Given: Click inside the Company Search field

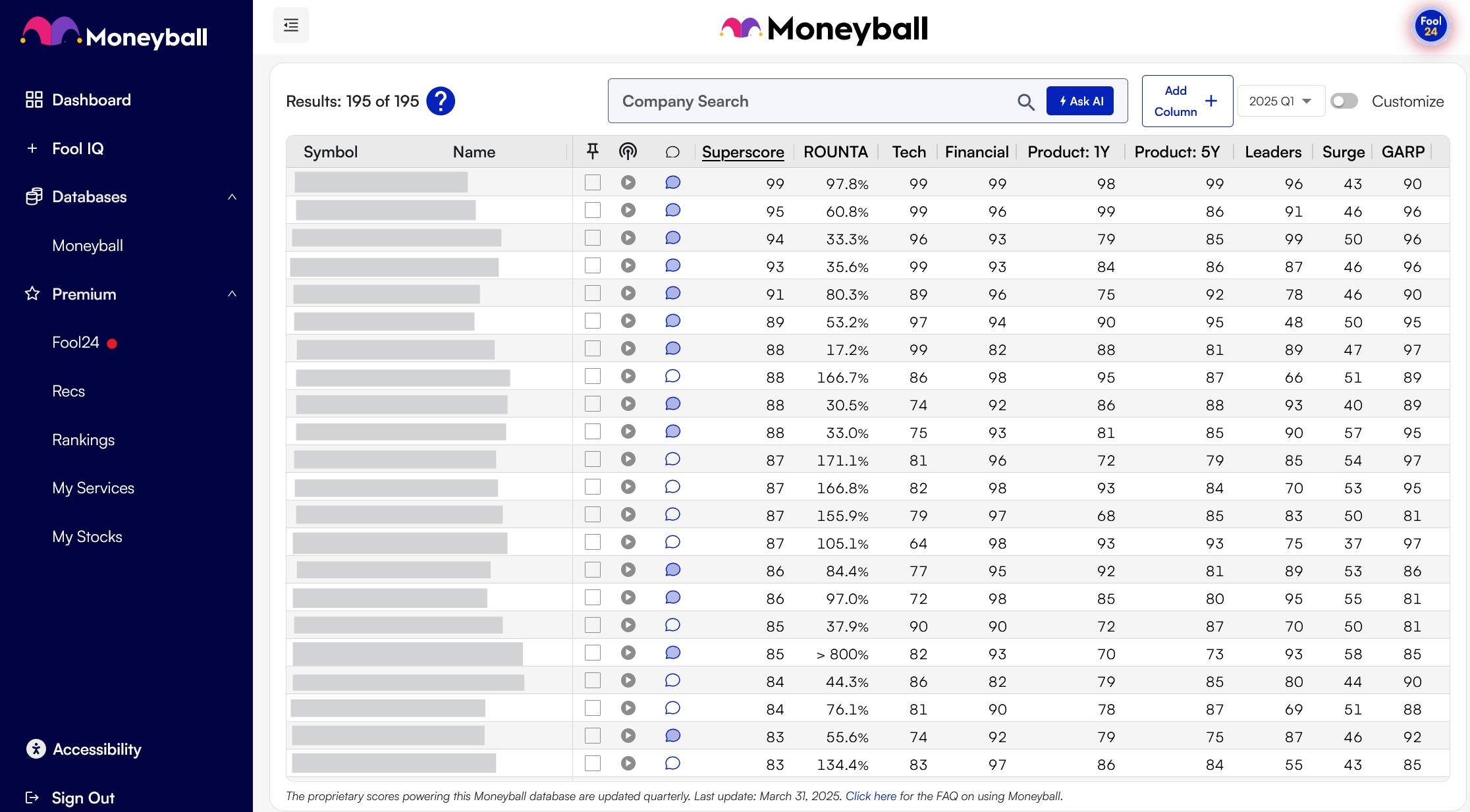Looking at the screenshot, I should click(x=790, y=101).
